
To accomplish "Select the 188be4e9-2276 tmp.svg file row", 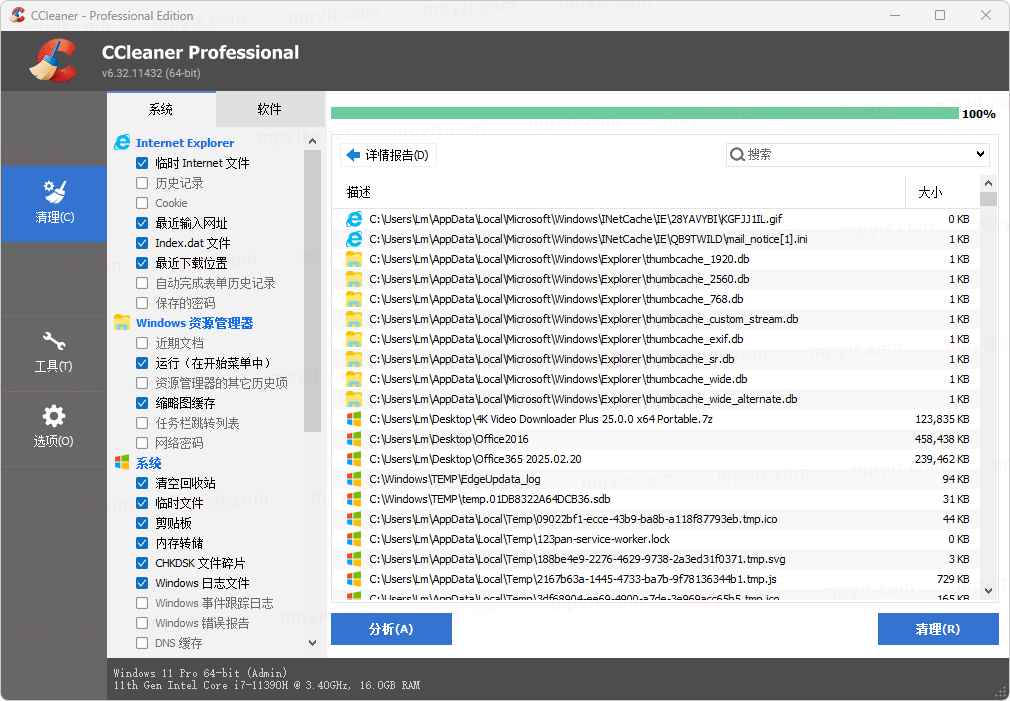I will 656,559.
